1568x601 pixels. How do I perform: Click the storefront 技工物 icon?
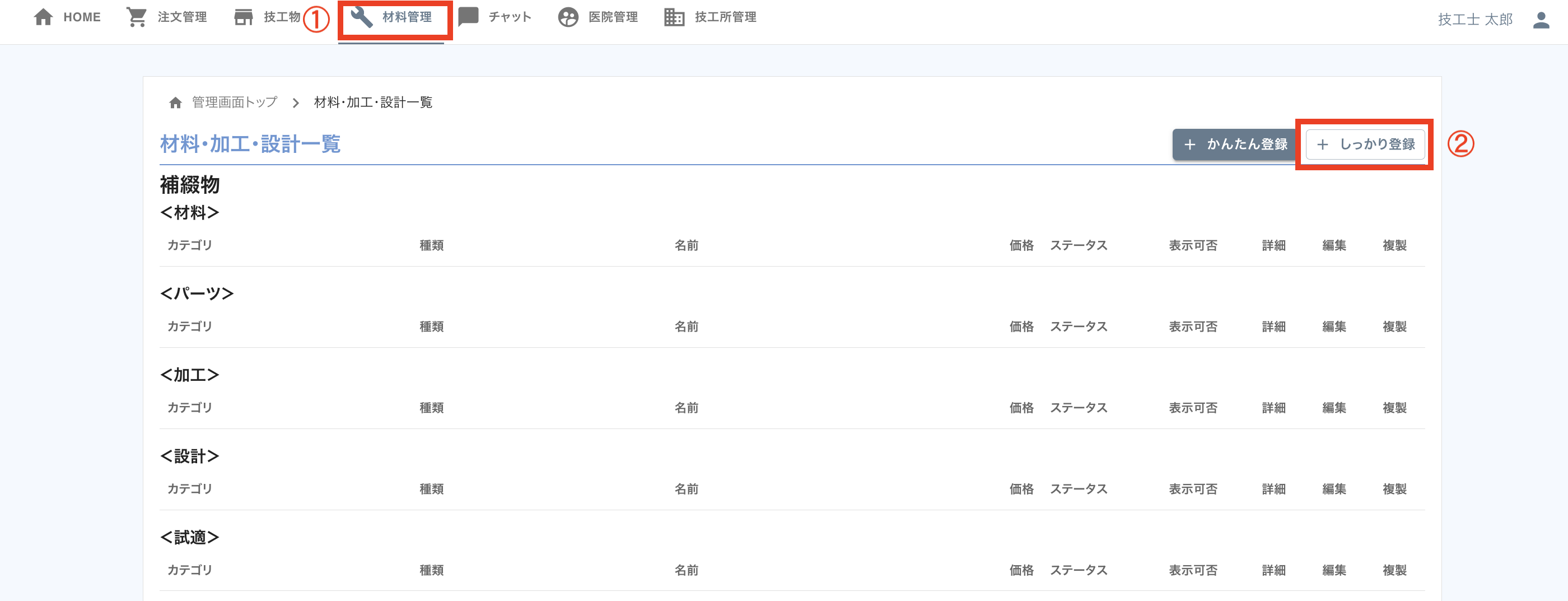point(244,17)
